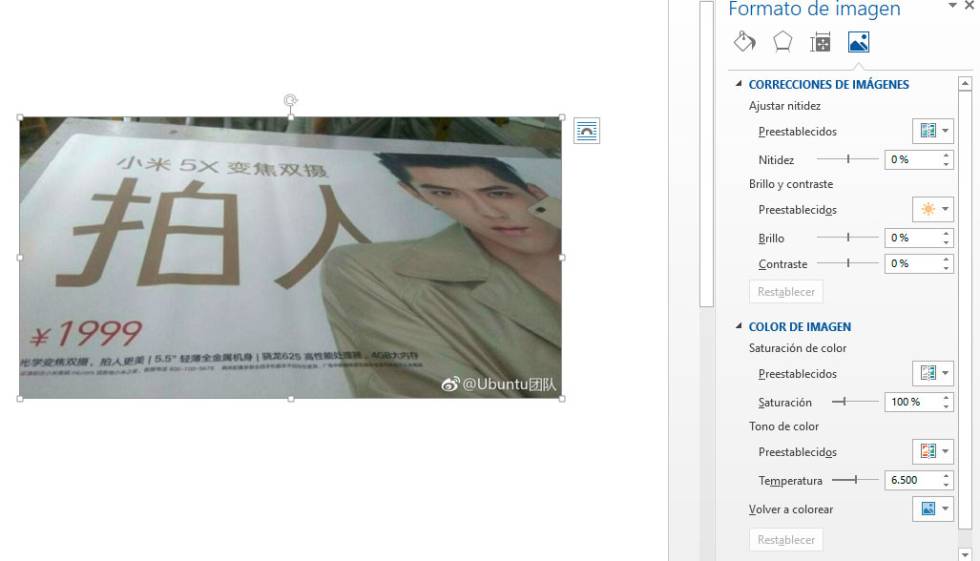
Task: Increase Contraste with the up spinner
Action: tap(946, 259)
